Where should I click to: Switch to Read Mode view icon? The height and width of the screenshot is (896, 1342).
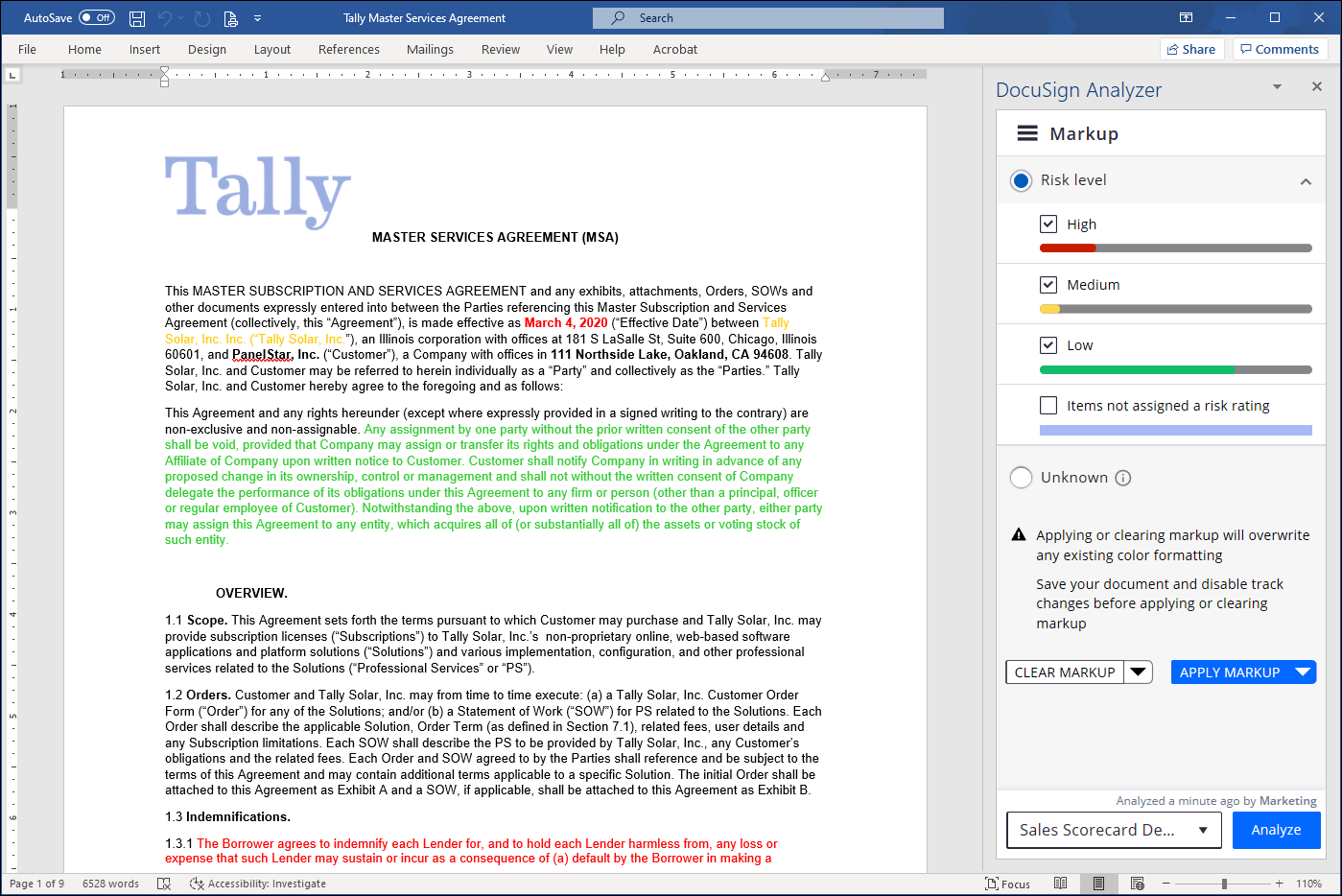coord(1060,884)
